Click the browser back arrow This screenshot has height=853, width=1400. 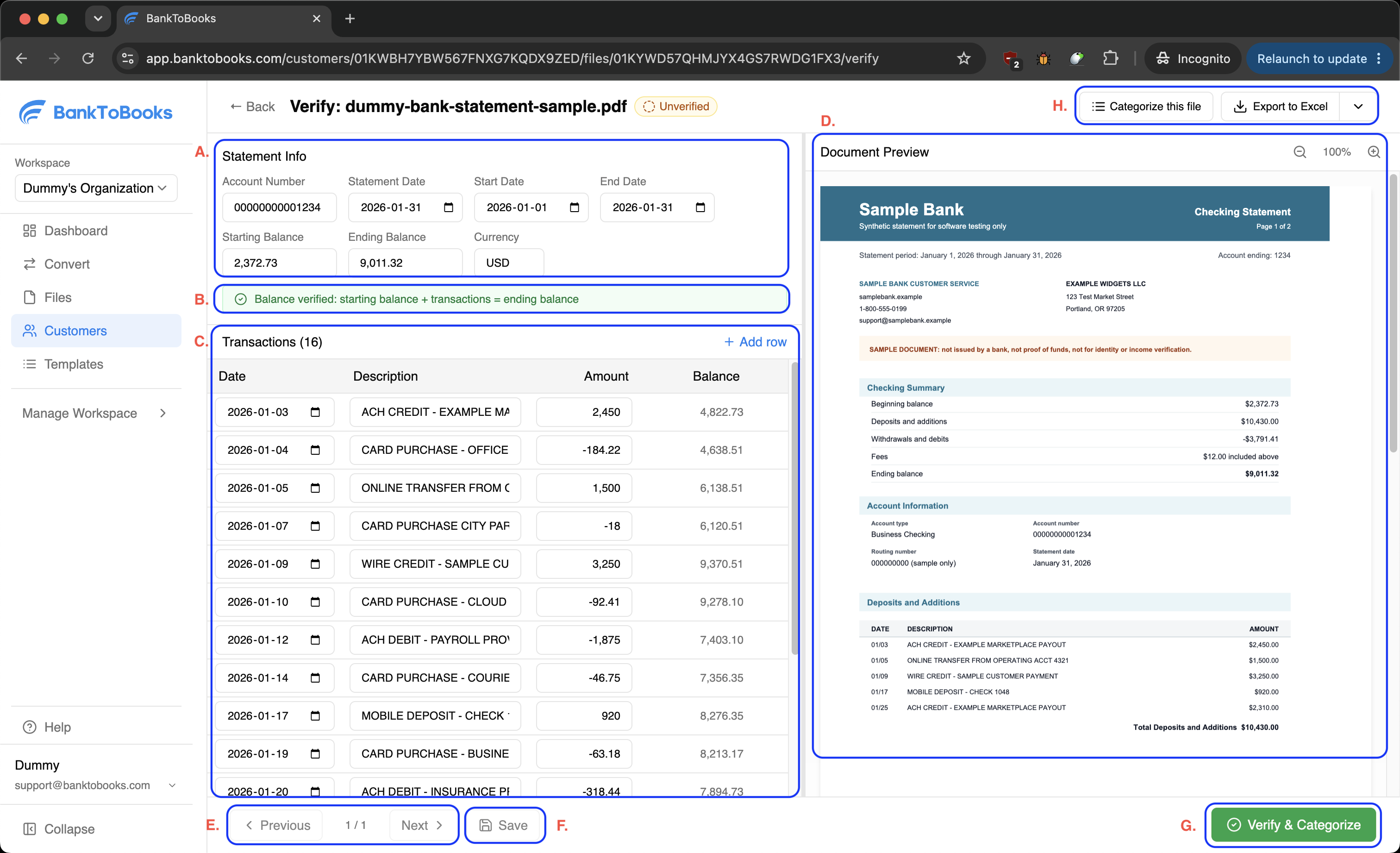click(x=22, y=58)
